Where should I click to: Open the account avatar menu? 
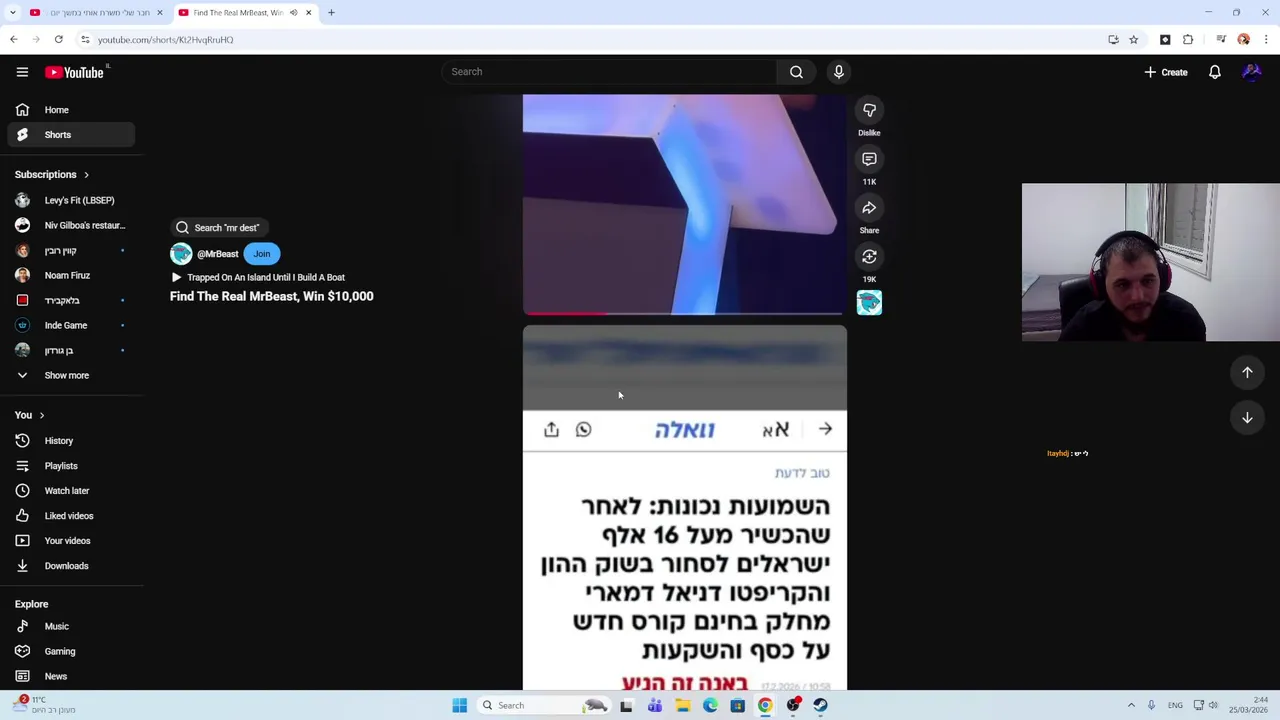tap(1251, 72)
